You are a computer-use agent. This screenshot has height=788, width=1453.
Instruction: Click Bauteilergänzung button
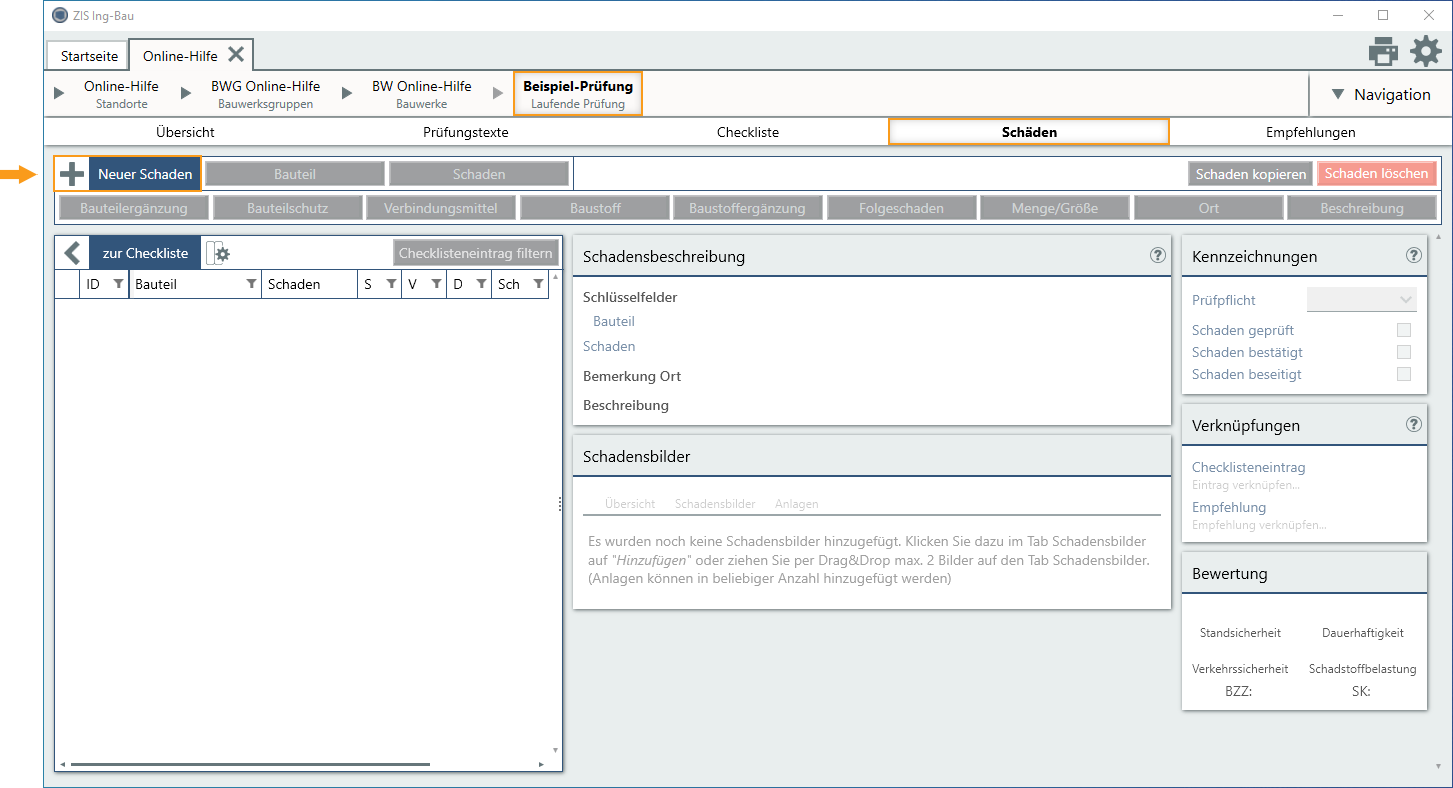pos(134,208)
